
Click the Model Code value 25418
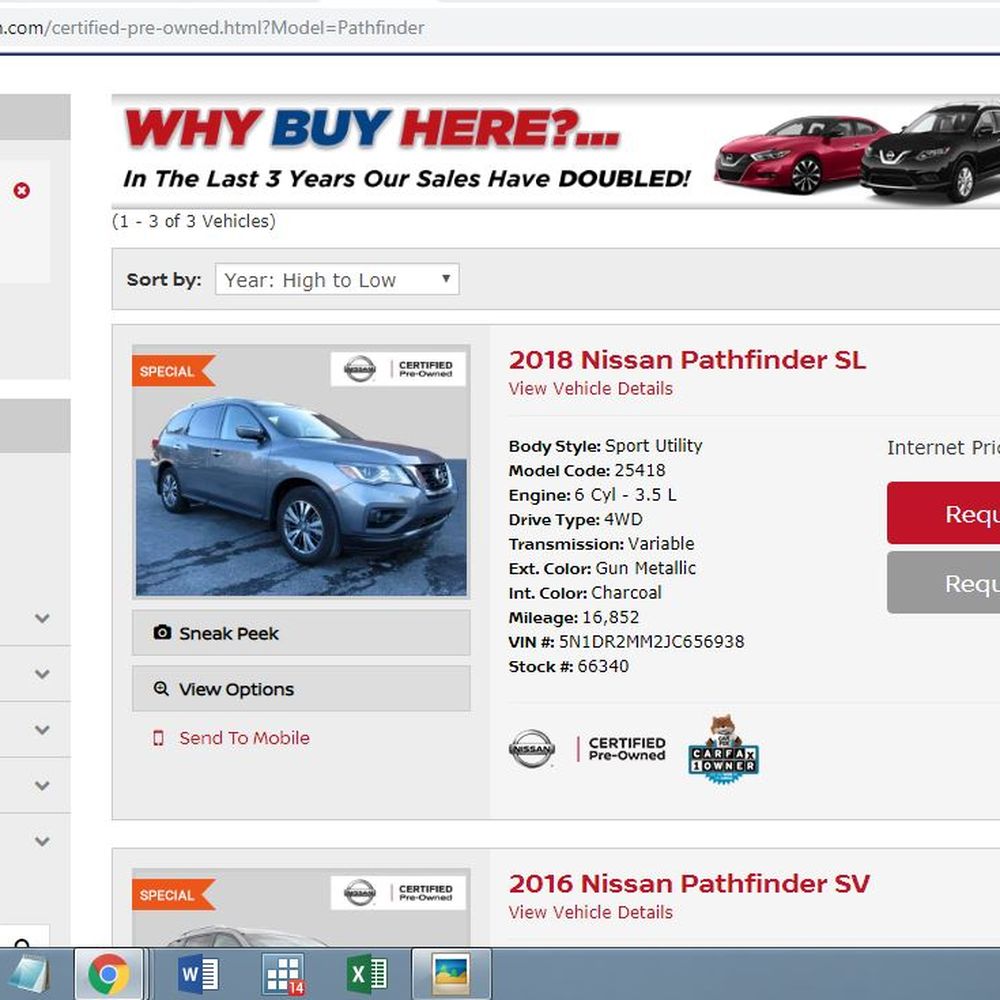click(x=640, y=471)
